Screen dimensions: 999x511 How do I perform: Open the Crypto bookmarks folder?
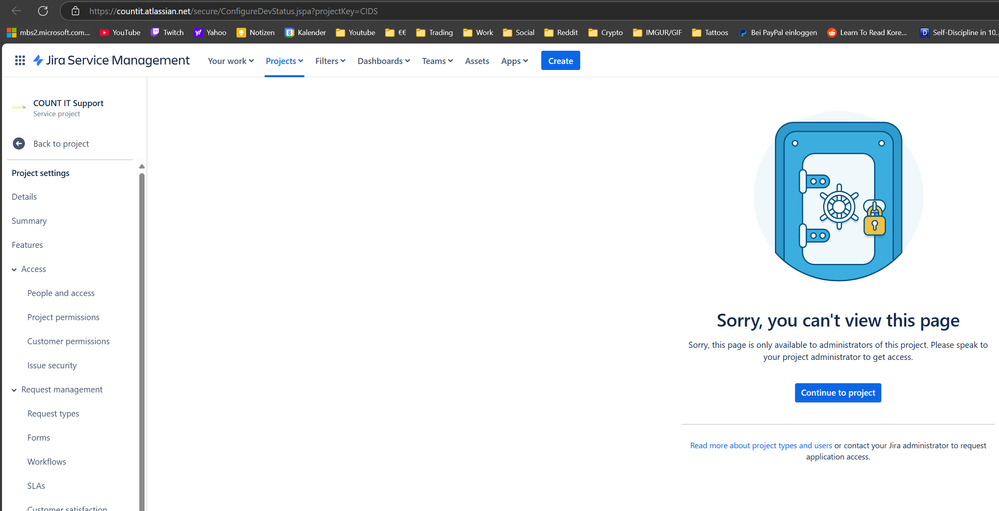click(x=605, y=32)
